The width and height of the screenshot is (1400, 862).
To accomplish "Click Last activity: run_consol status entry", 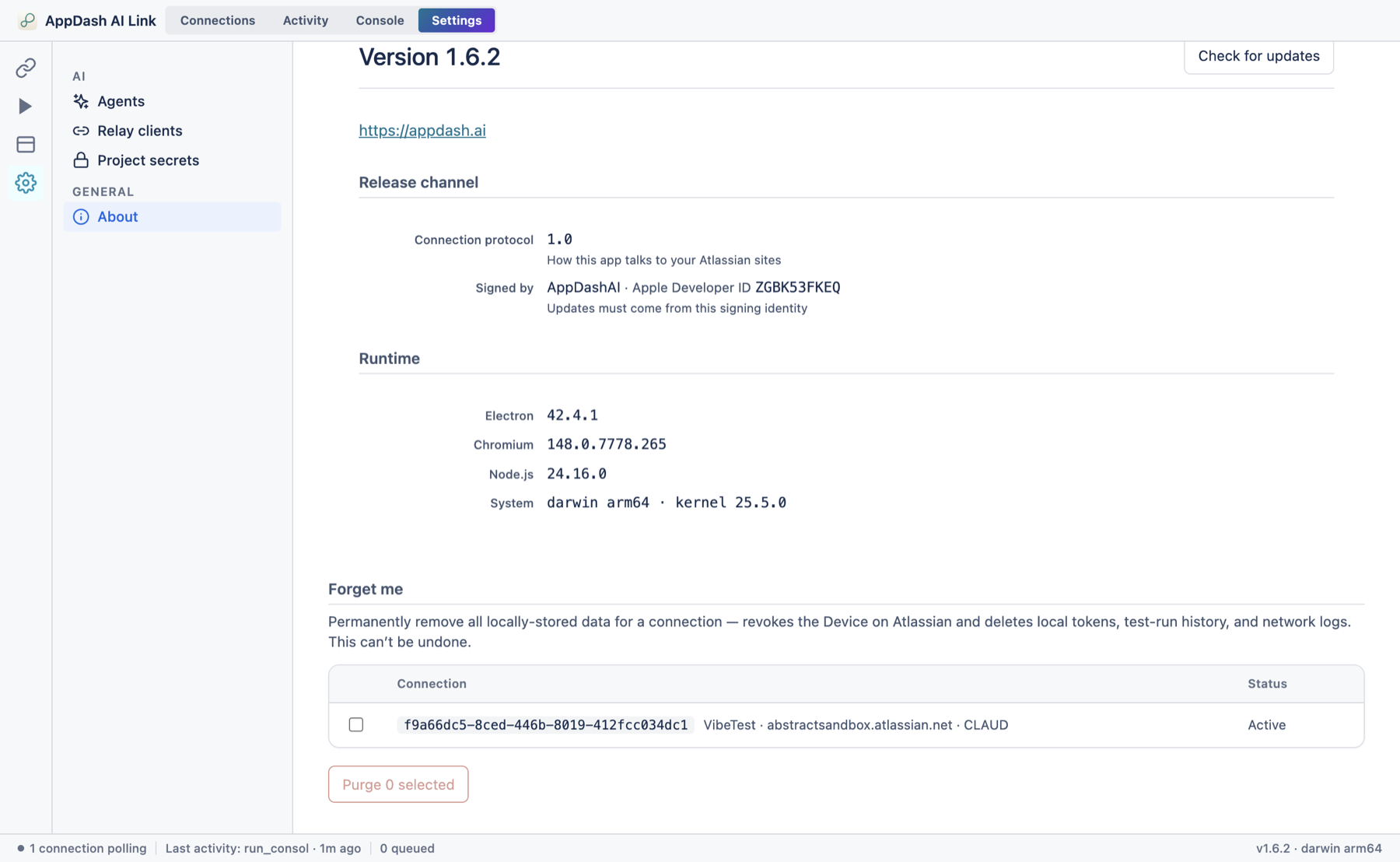I will [263, 848].
